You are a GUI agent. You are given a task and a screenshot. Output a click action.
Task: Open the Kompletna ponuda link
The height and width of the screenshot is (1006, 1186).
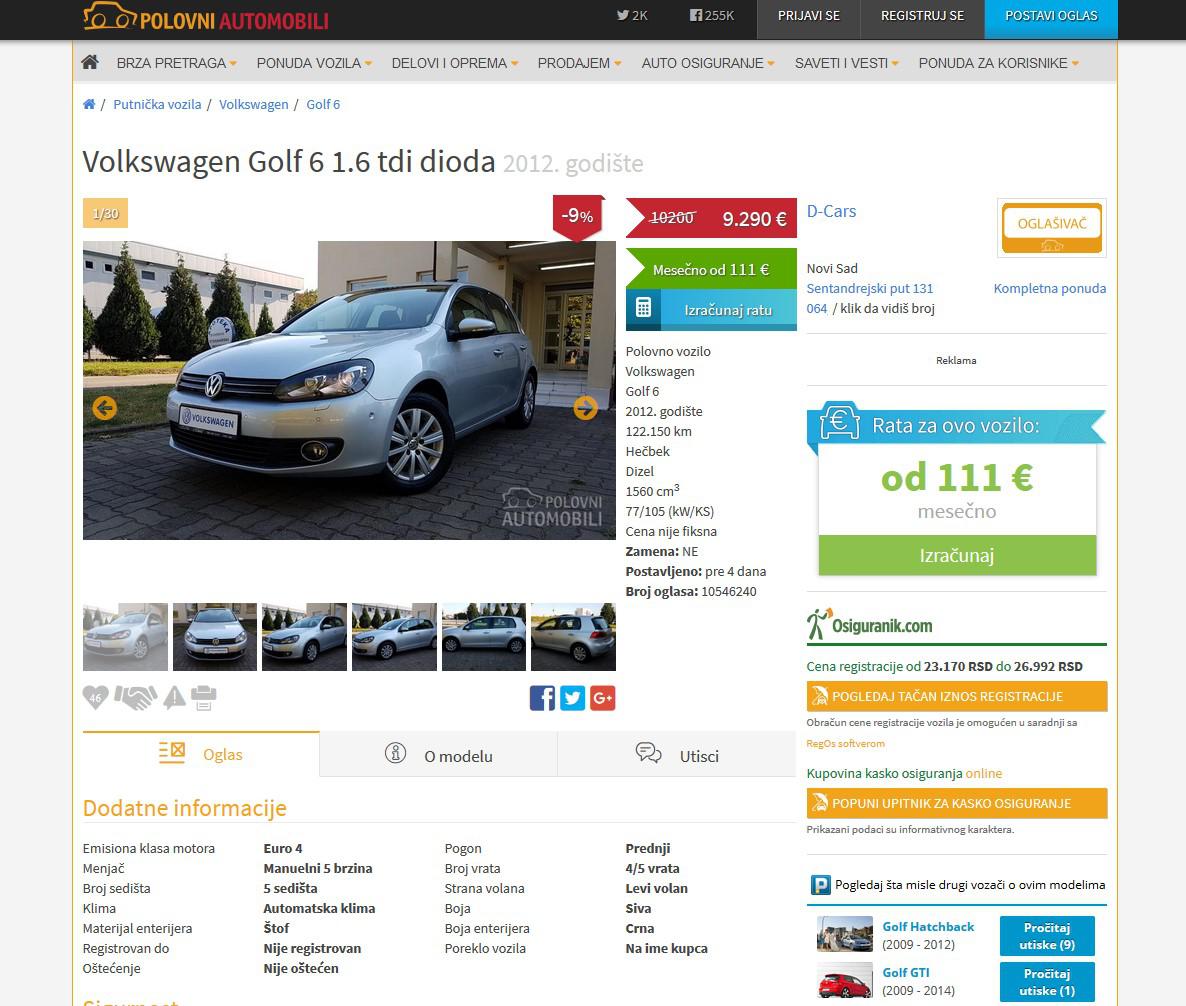(x=1050, y=288)
